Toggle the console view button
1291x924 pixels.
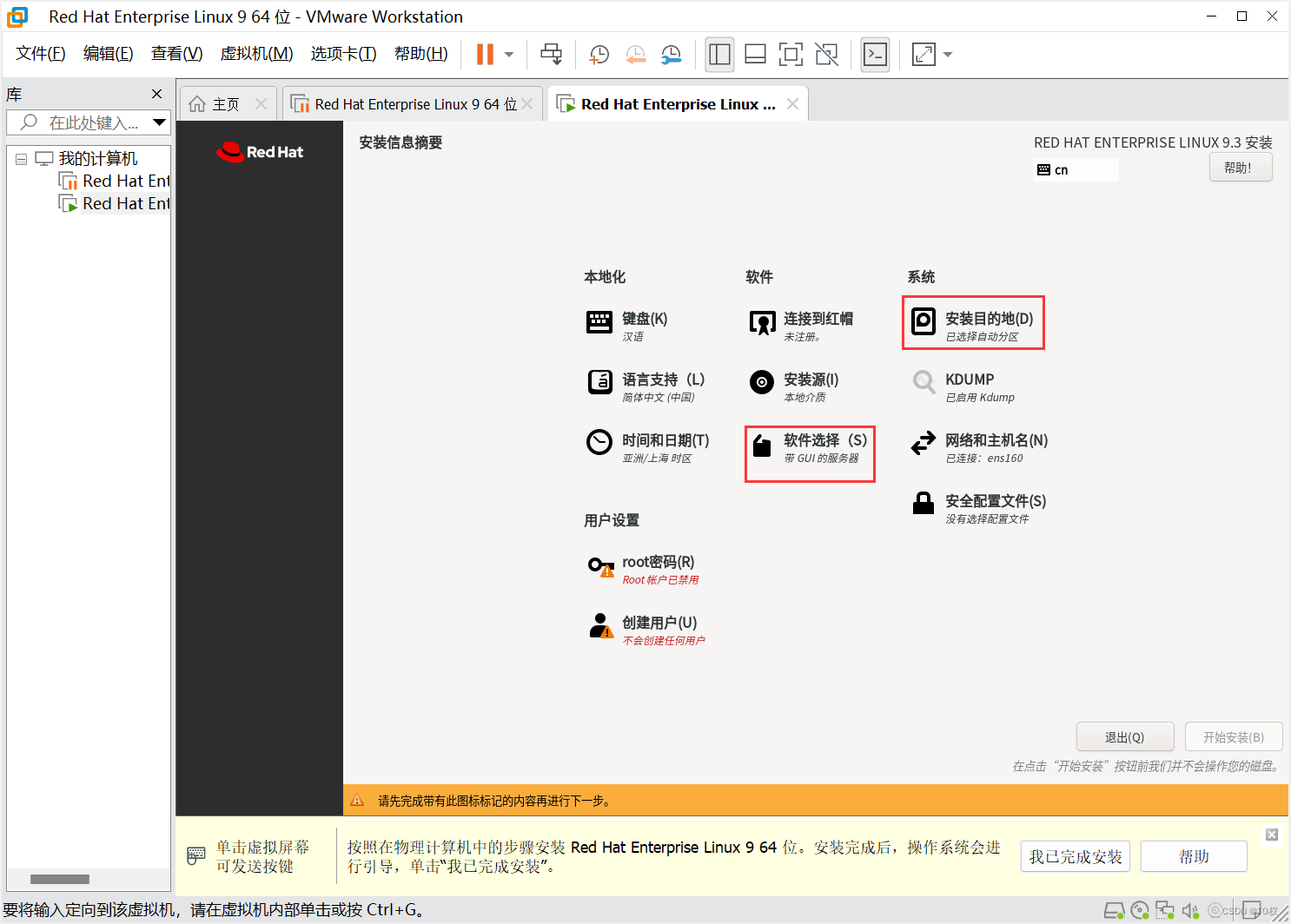875,54
